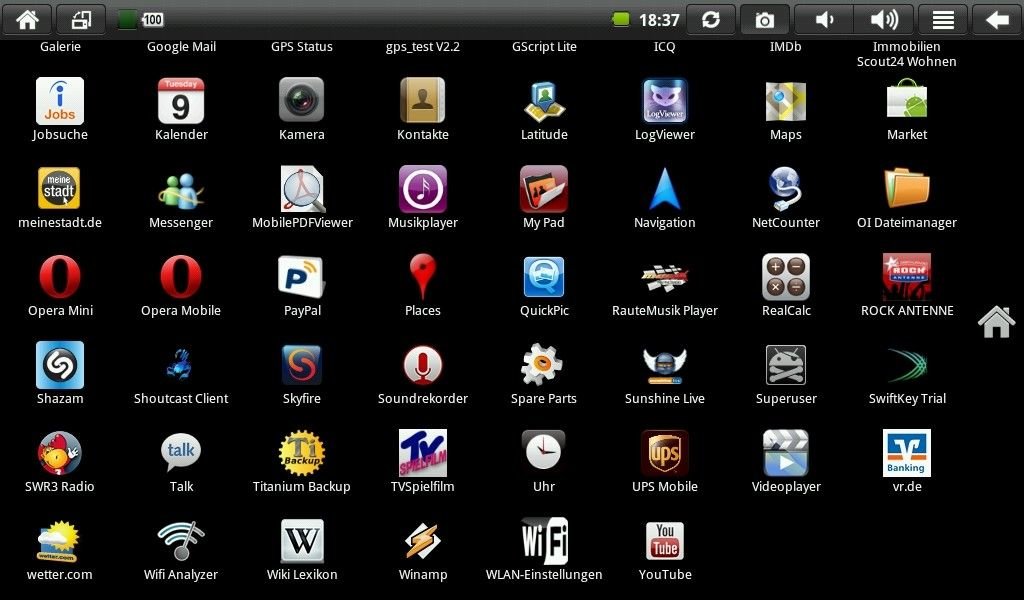Viewport: 1024px width, 600px height.
Task: Tap the home icon on the right edge
Action: [997, 321]
